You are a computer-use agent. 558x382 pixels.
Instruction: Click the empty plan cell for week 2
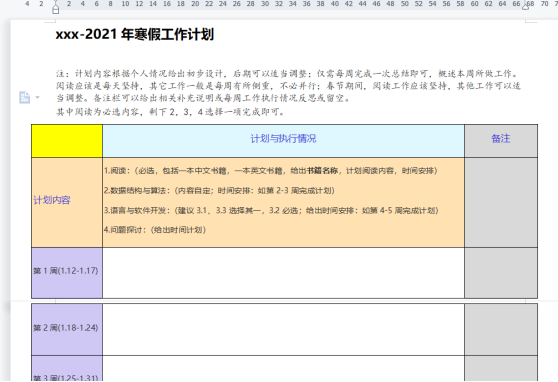tap(283, 330)
